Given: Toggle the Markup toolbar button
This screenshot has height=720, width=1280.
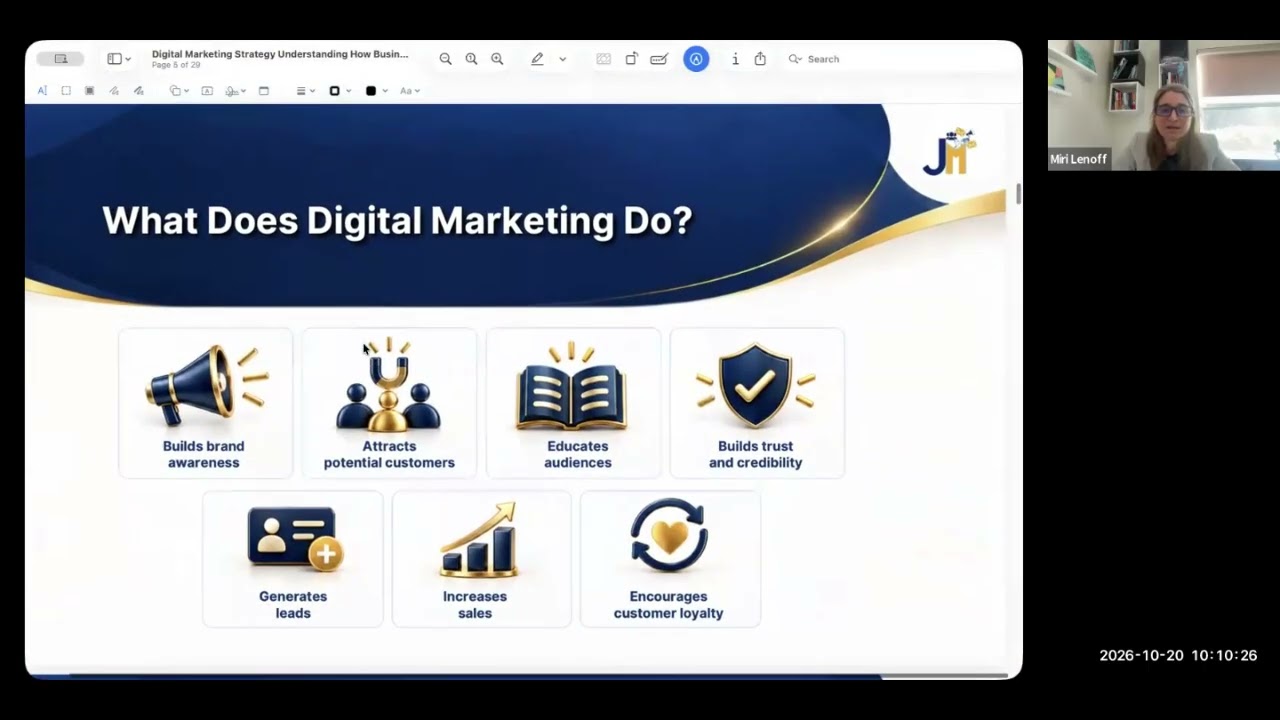Looking at the screenshot, I should tap(696, 59).
